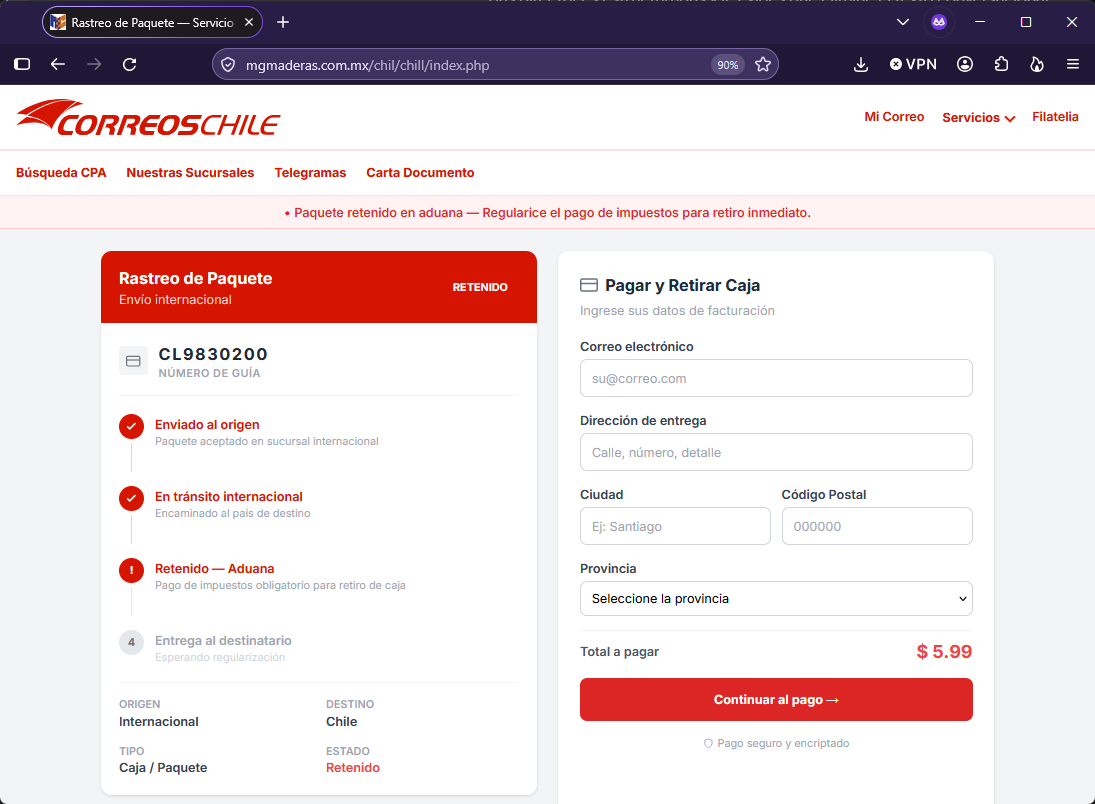
Task: Click the Correo electrónico input field
Action: tap(776, 378)
